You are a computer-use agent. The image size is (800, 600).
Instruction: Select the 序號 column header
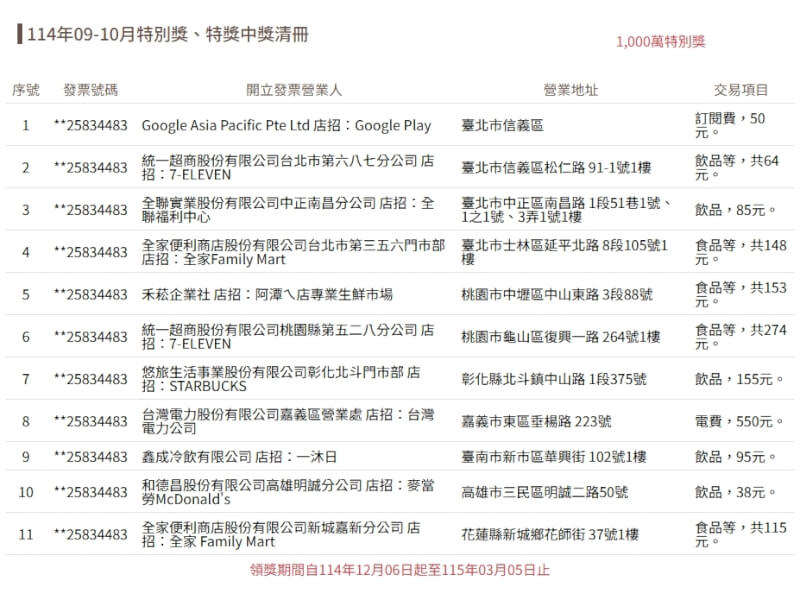point(26,90)
